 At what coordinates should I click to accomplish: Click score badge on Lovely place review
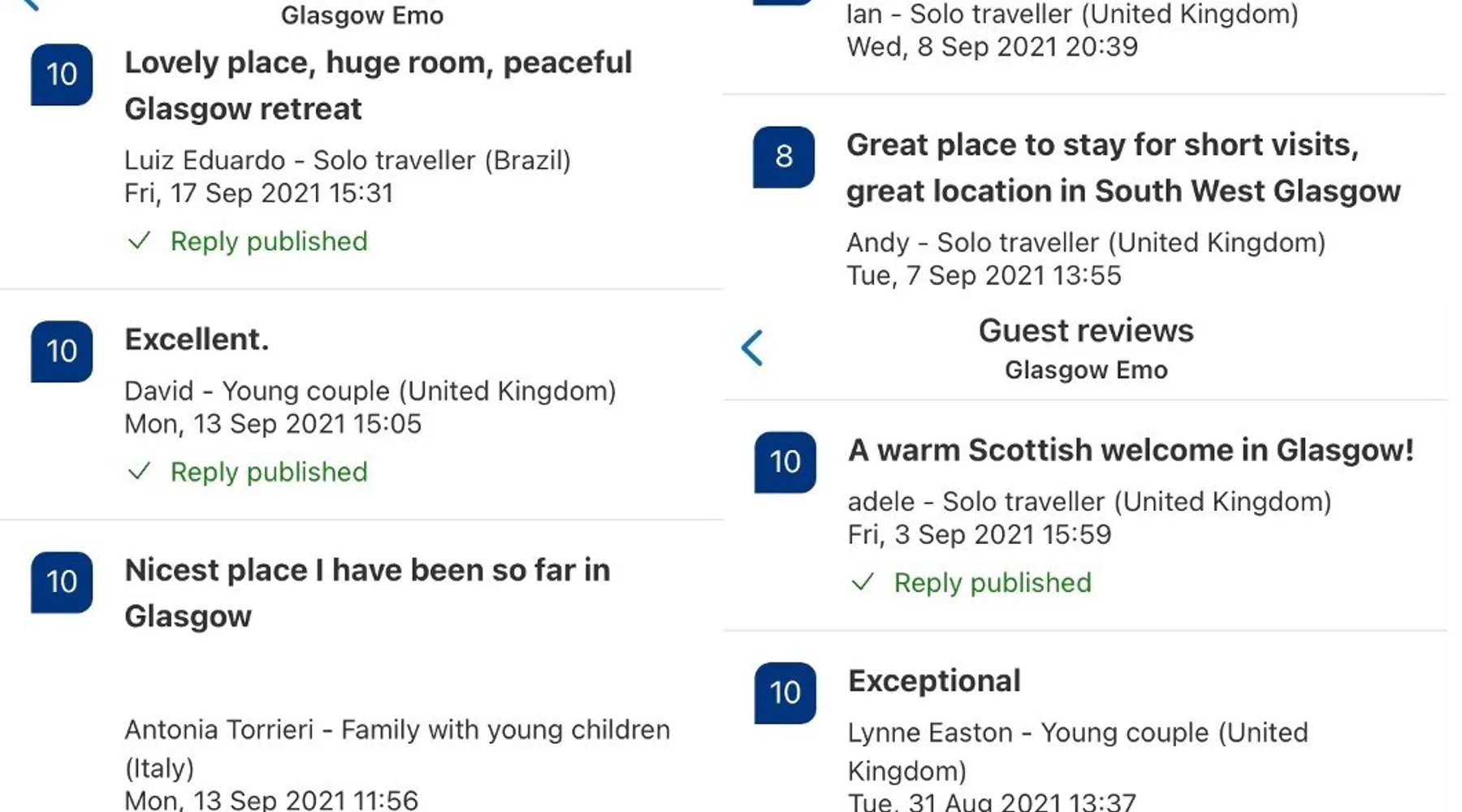pos(62,75)
